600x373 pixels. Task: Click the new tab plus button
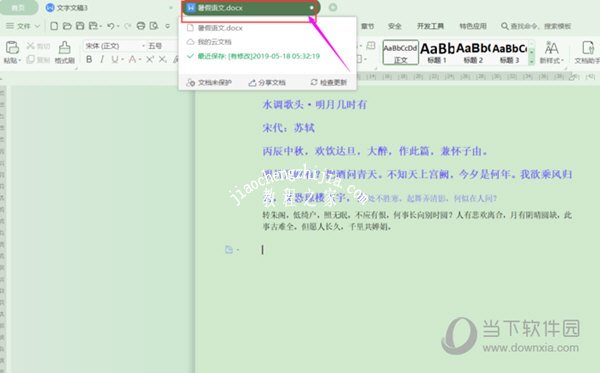[333, 7]
